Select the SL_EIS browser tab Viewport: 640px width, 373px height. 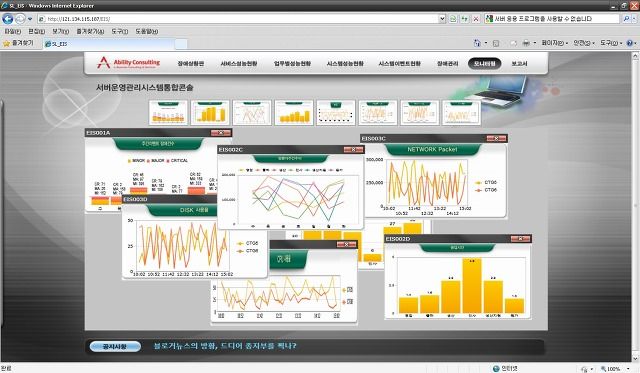(109, 44)
